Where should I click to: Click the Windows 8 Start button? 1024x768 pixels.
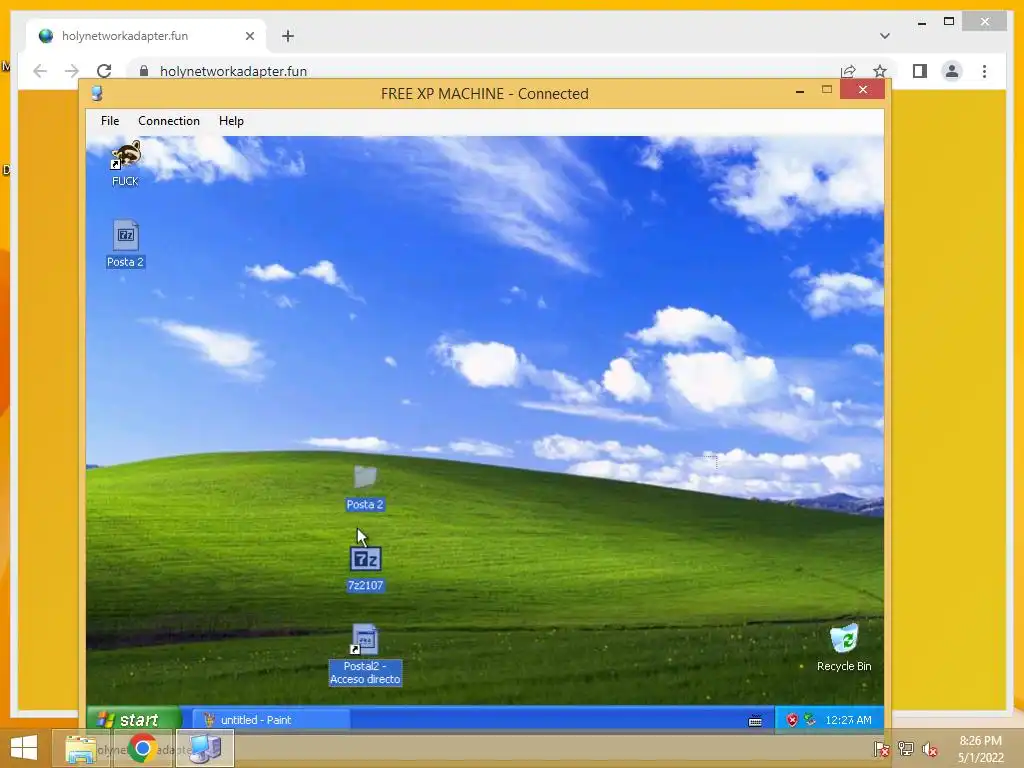24,748
